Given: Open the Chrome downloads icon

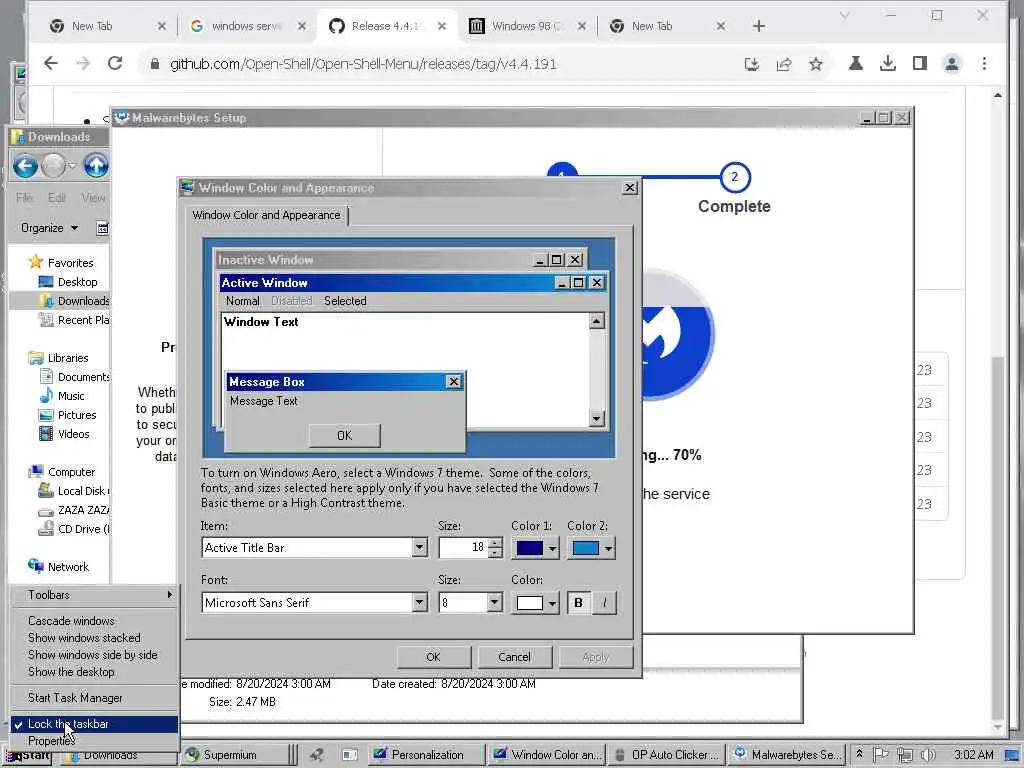Looking at the screenshot, I should click(888, 63).
